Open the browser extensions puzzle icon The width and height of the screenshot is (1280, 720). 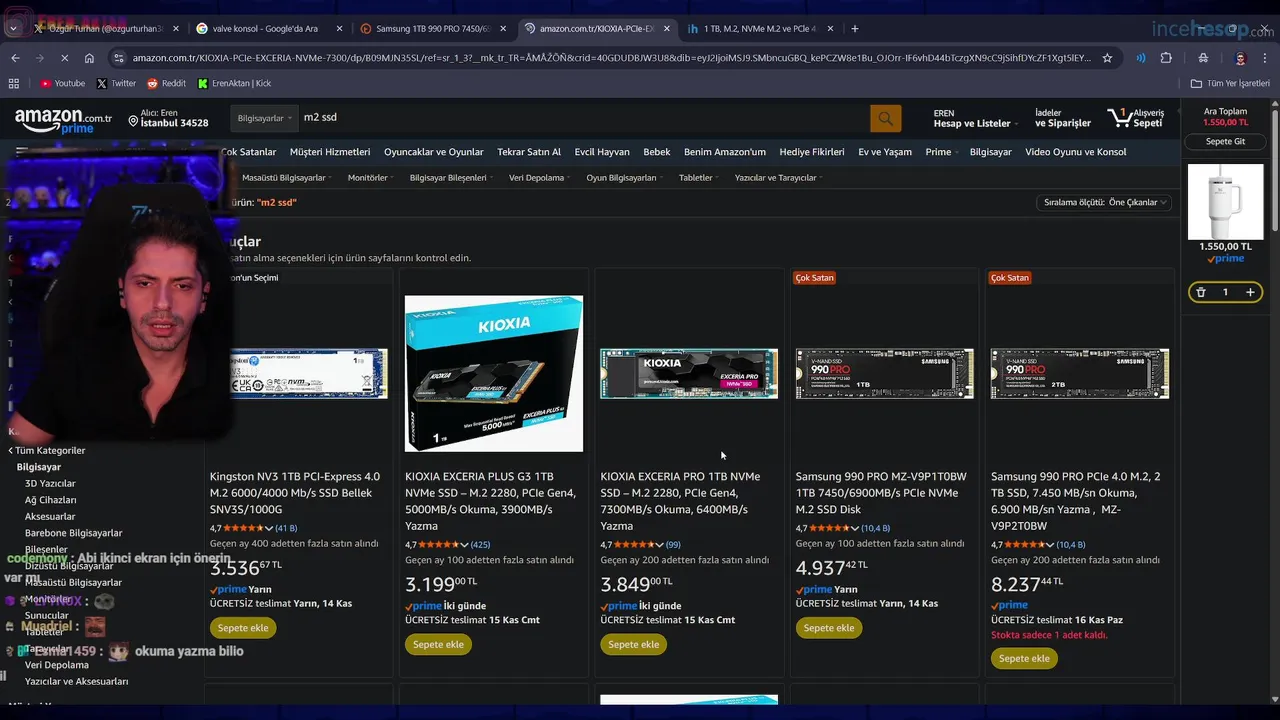coord(1166,58)
